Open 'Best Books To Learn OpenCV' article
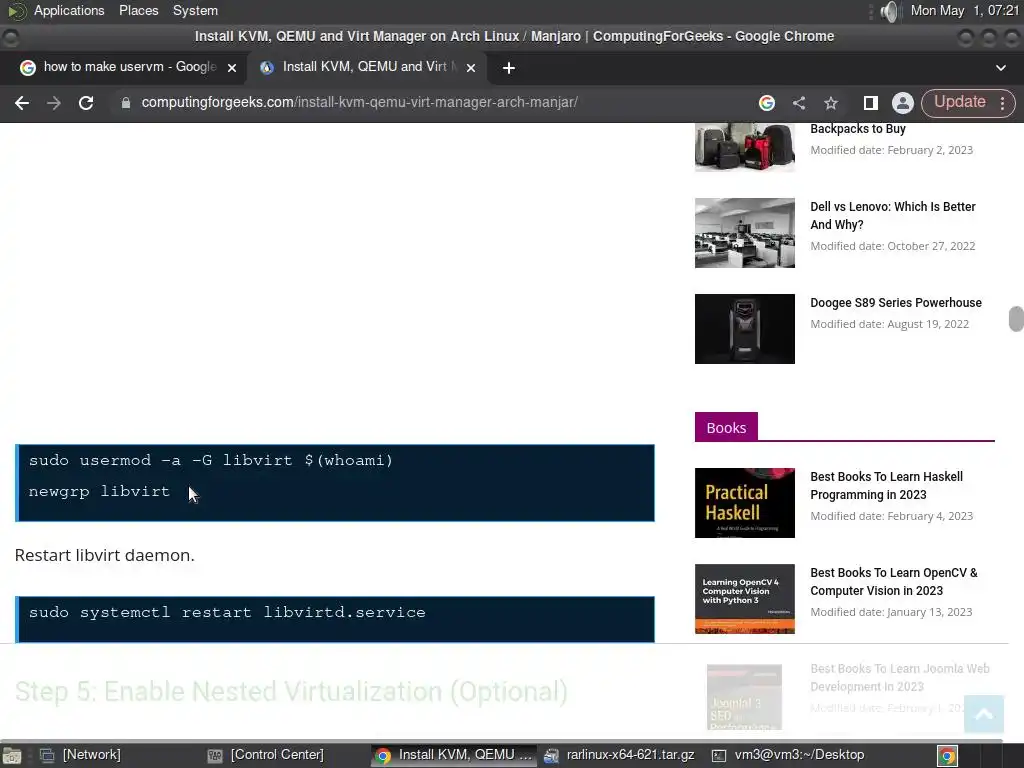 tap(893, 581)
